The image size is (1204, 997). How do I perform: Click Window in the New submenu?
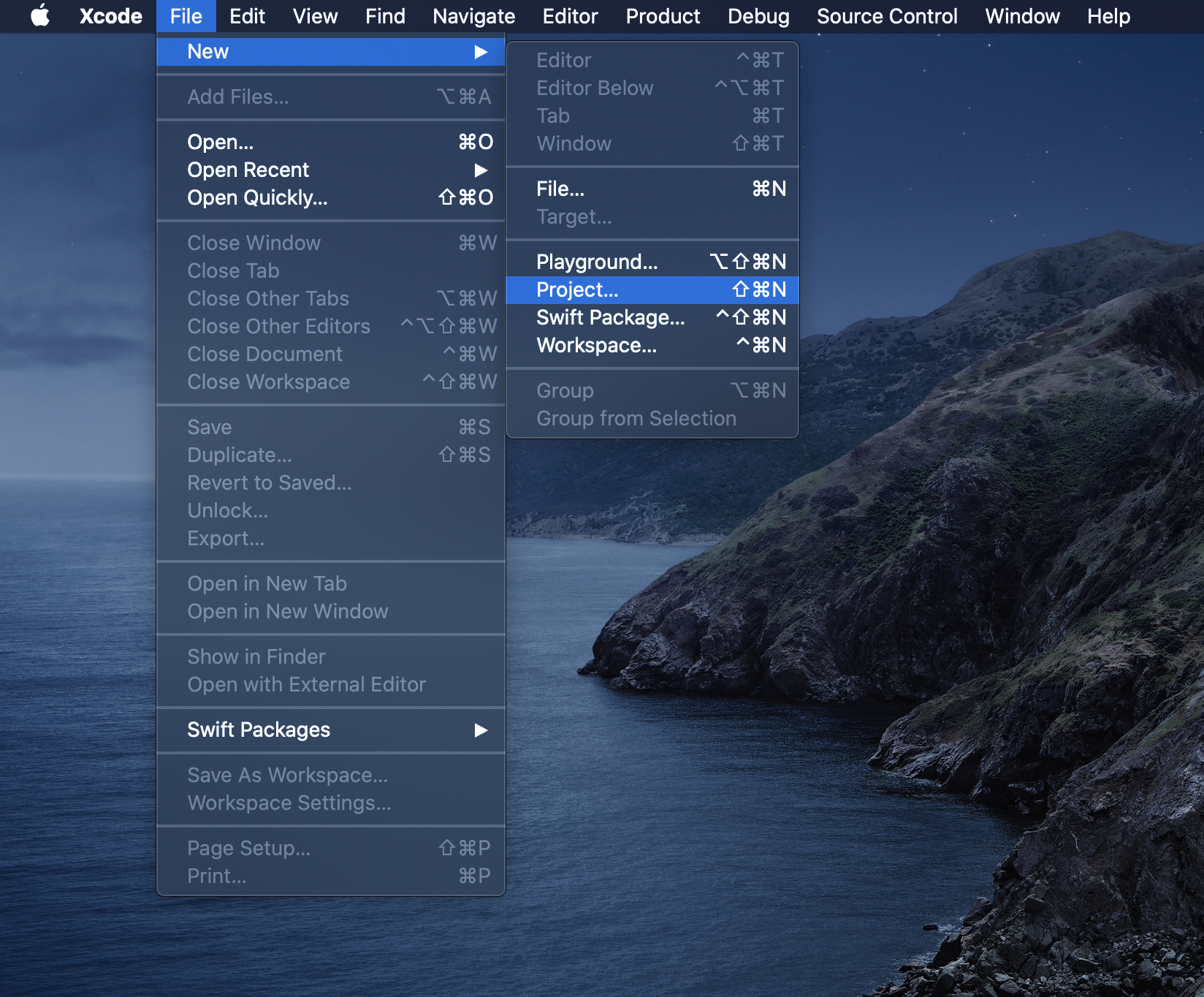pyautogui.click(x=652, y=144)
